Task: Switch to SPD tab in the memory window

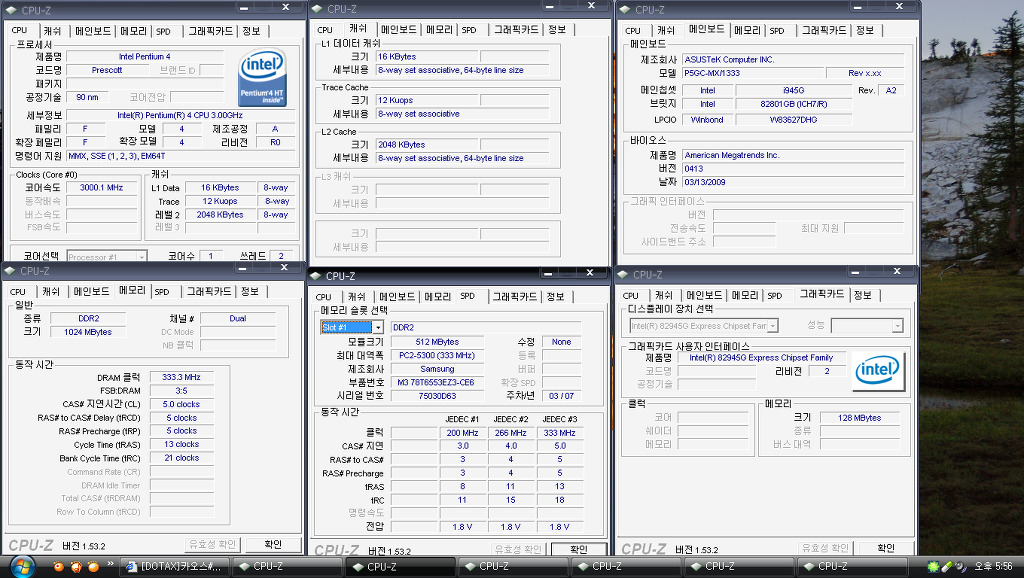Action: click(x=162, y=292)
